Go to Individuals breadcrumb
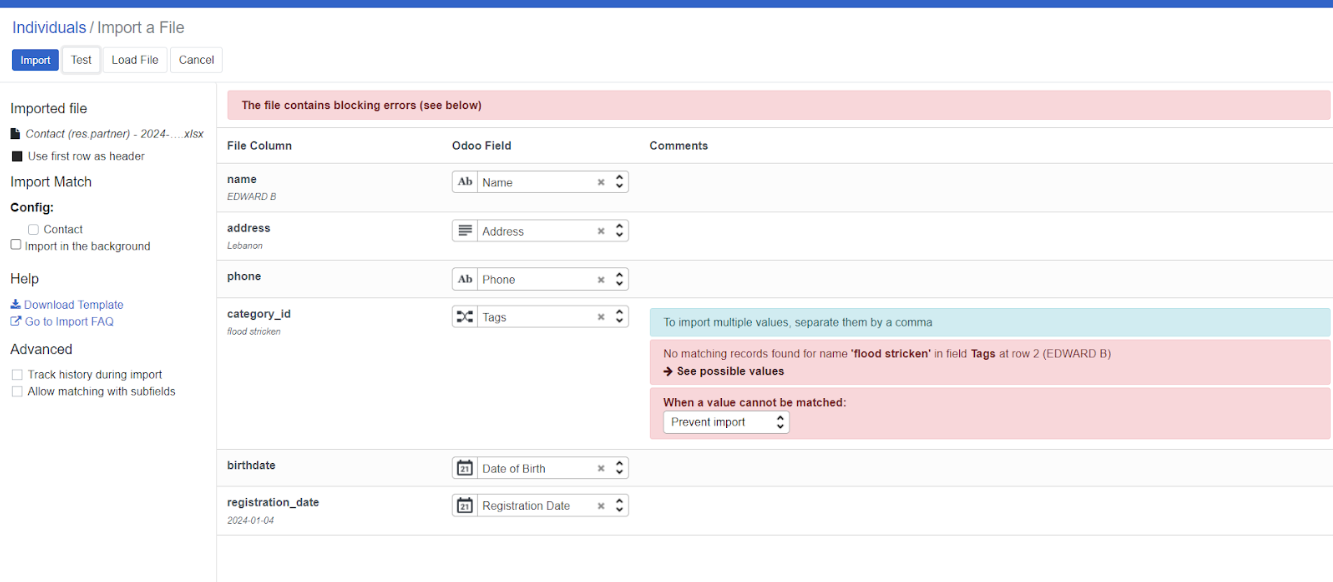Screen dimensions: 1333x582 click(x=49, y=28)
